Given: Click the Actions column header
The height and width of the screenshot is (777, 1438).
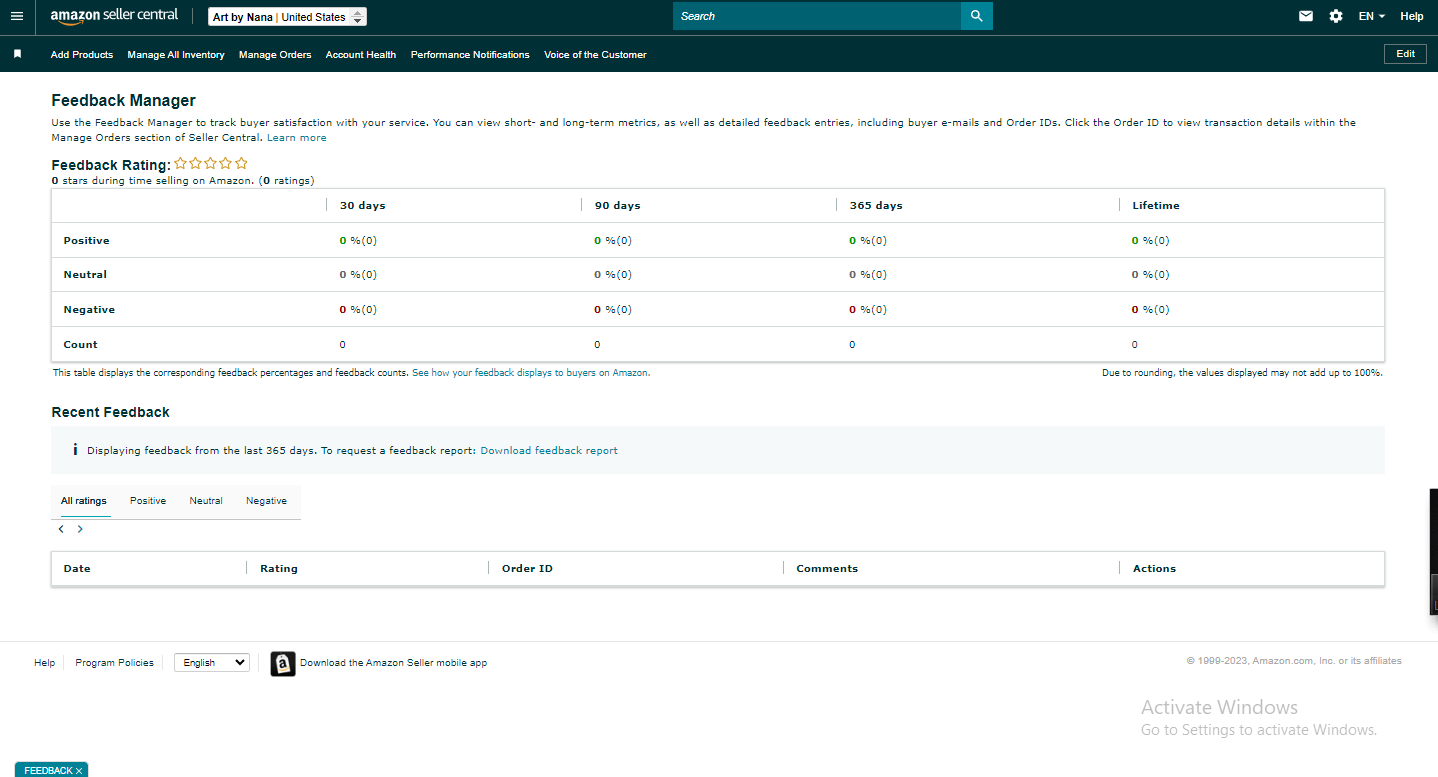Looking at the screenshot, I should coord(1154,568).
